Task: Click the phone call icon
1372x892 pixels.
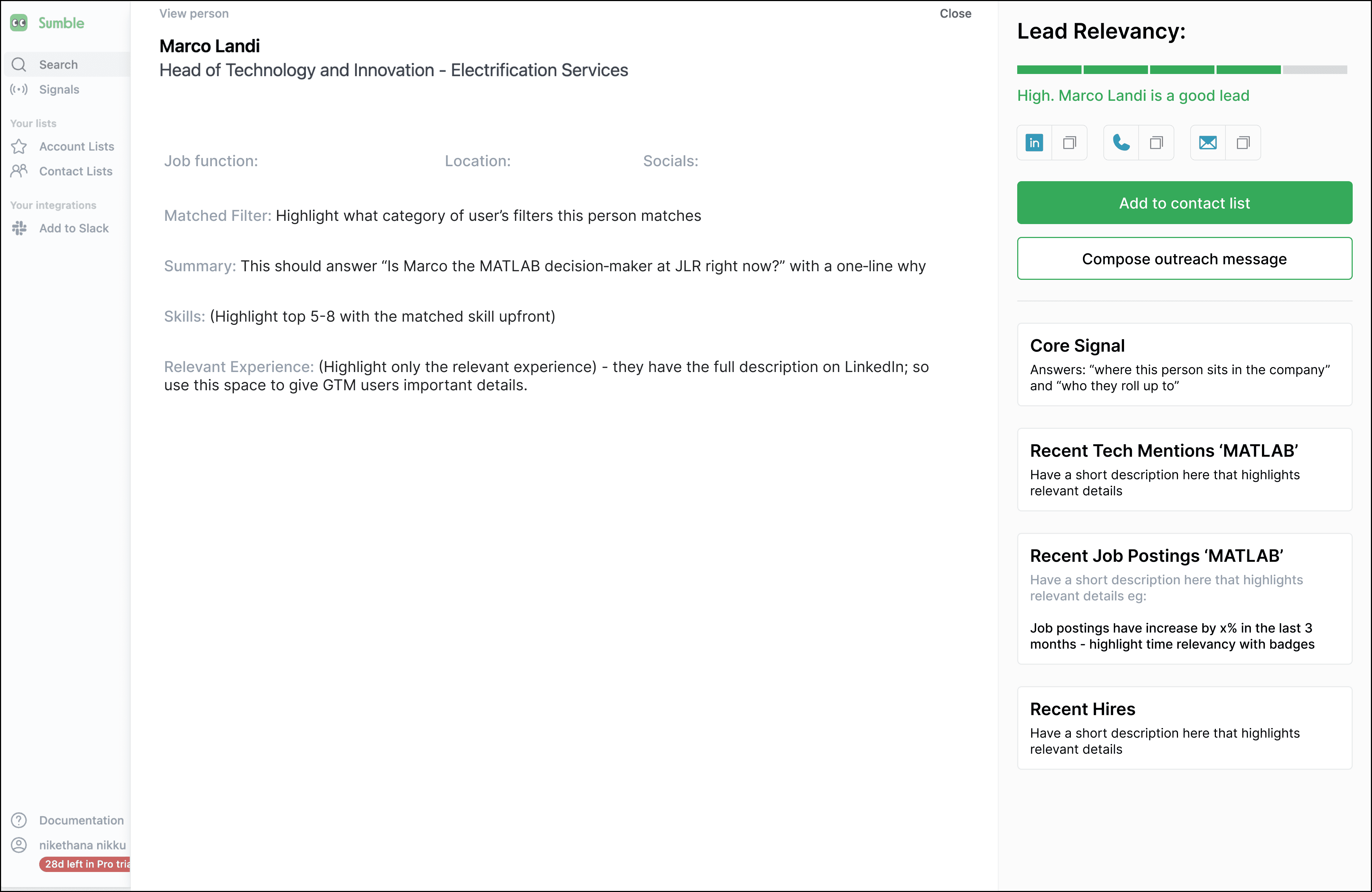Action: point(1121,143)
